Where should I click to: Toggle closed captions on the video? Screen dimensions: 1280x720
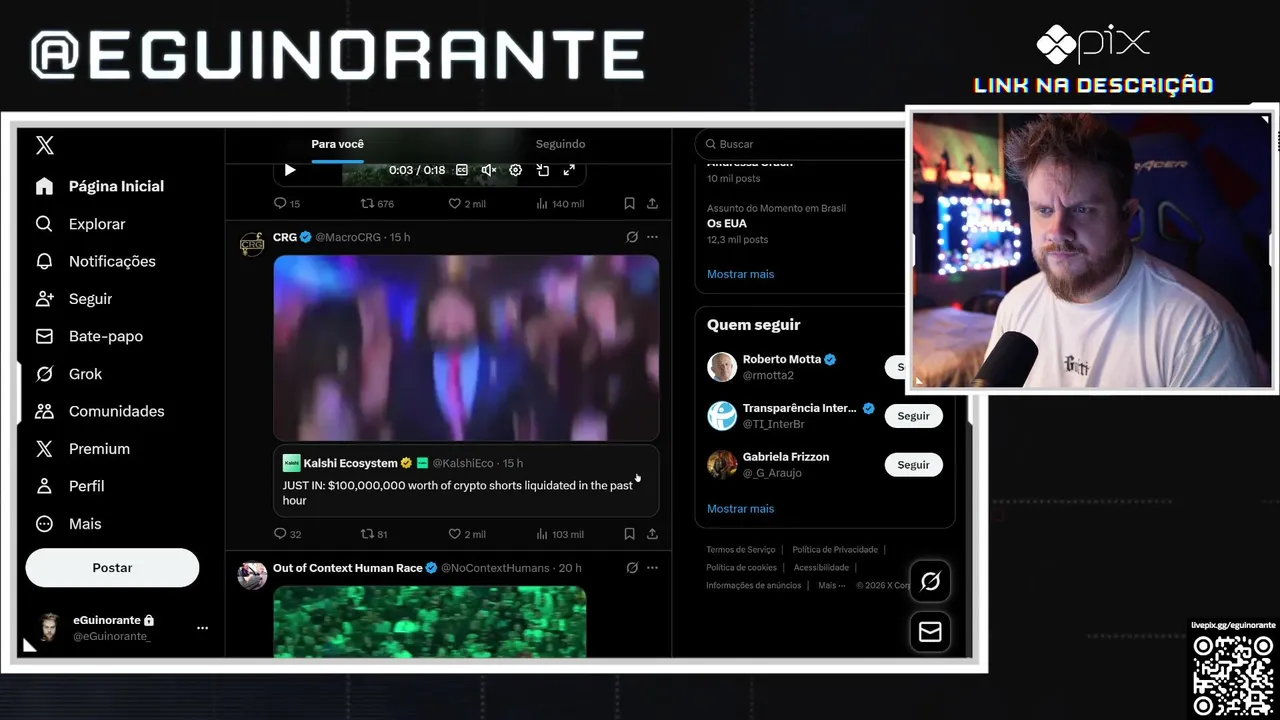462,170
